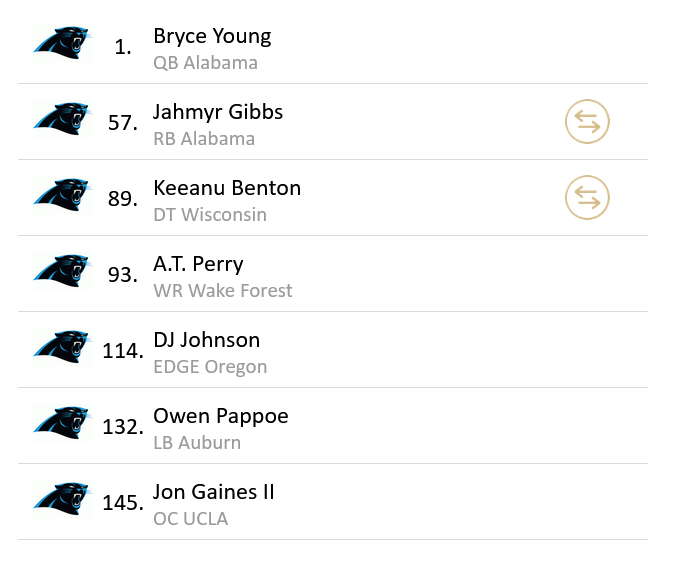
Task: Select the Jahmyr Gibbs player name
Action: [218, 112]
